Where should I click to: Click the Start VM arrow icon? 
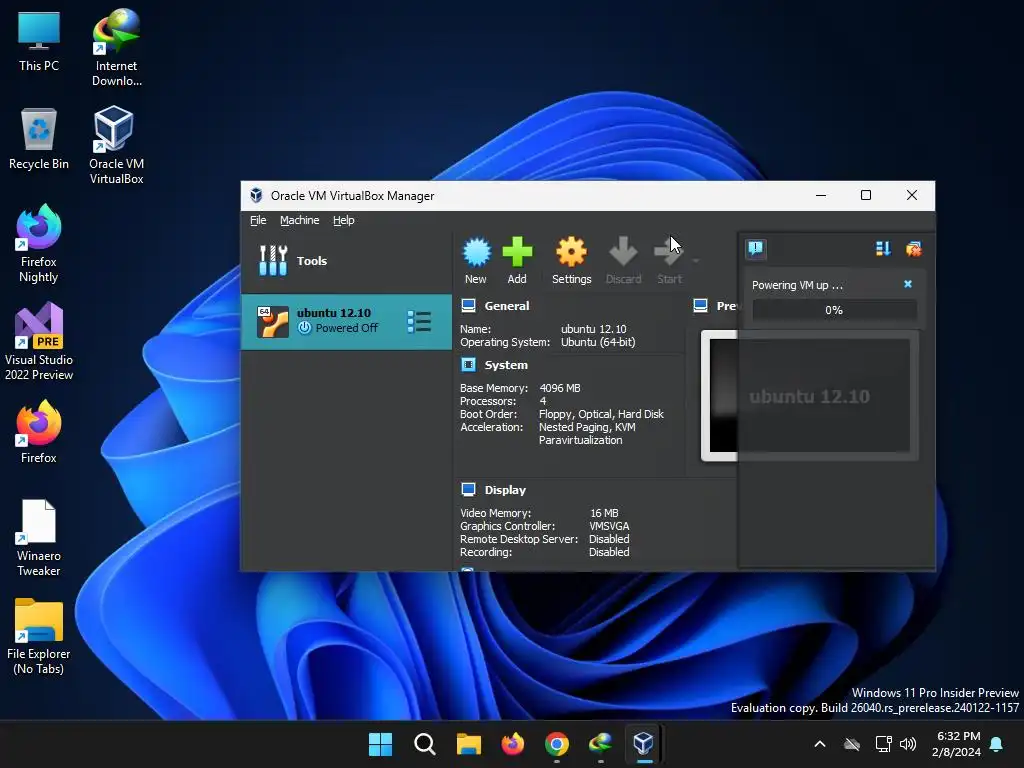click(x=668, y=252)
